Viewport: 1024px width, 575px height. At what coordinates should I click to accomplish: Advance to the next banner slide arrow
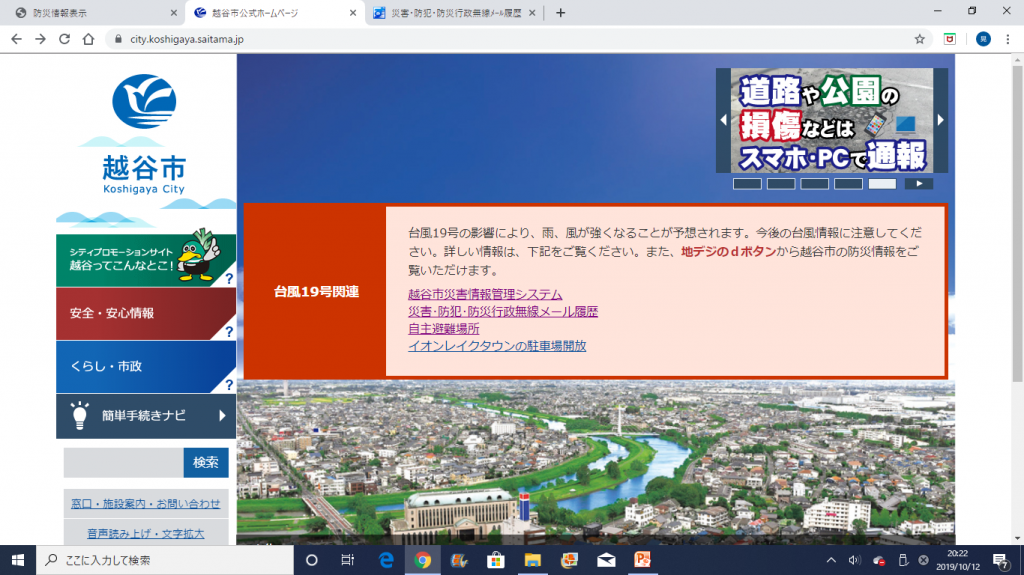(x=940, y=121)
